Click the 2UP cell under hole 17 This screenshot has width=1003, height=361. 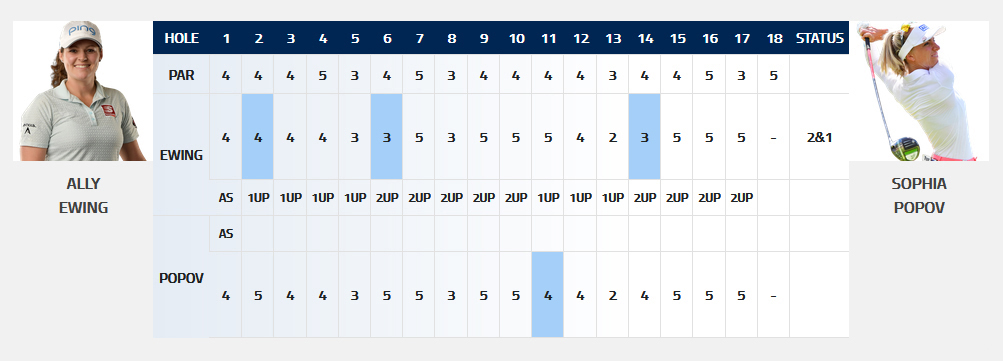click(741, 198)
